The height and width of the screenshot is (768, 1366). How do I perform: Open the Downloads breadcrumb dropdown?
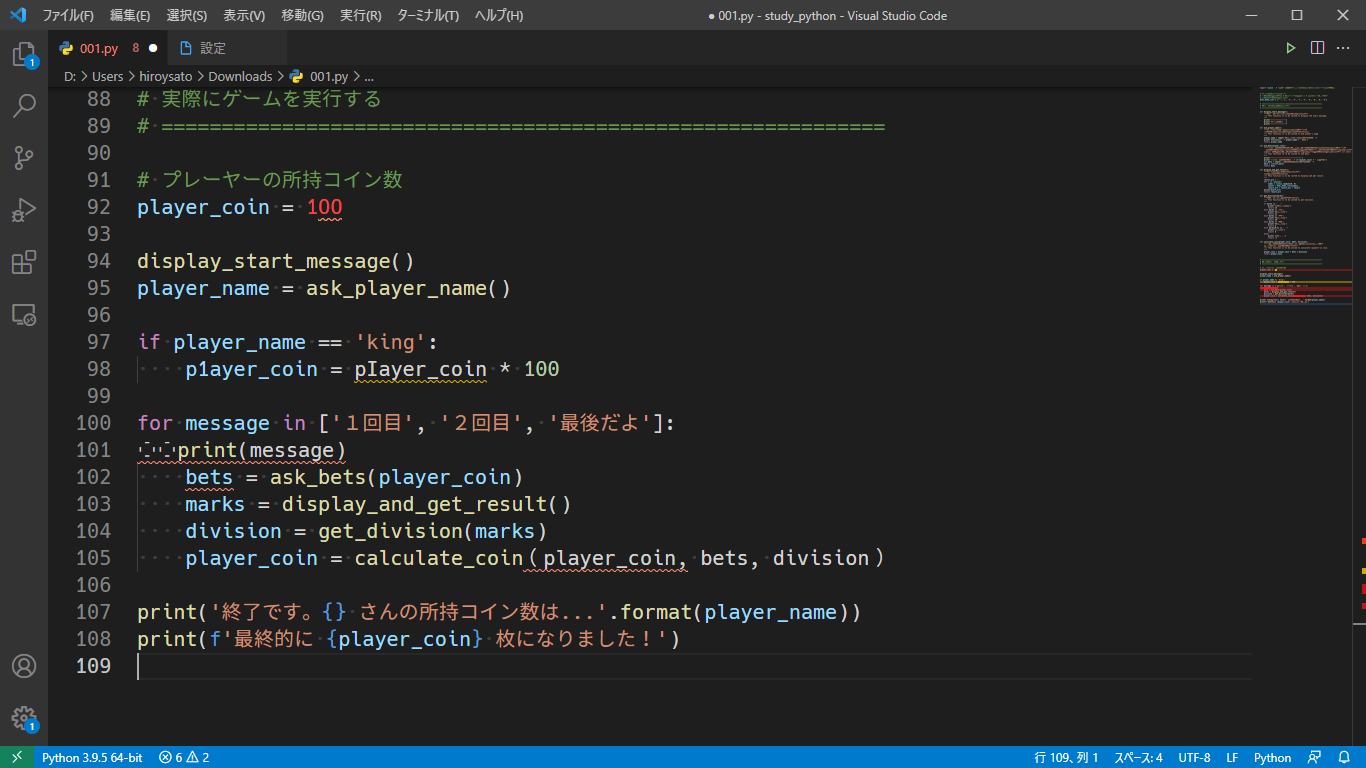(240, 75)
